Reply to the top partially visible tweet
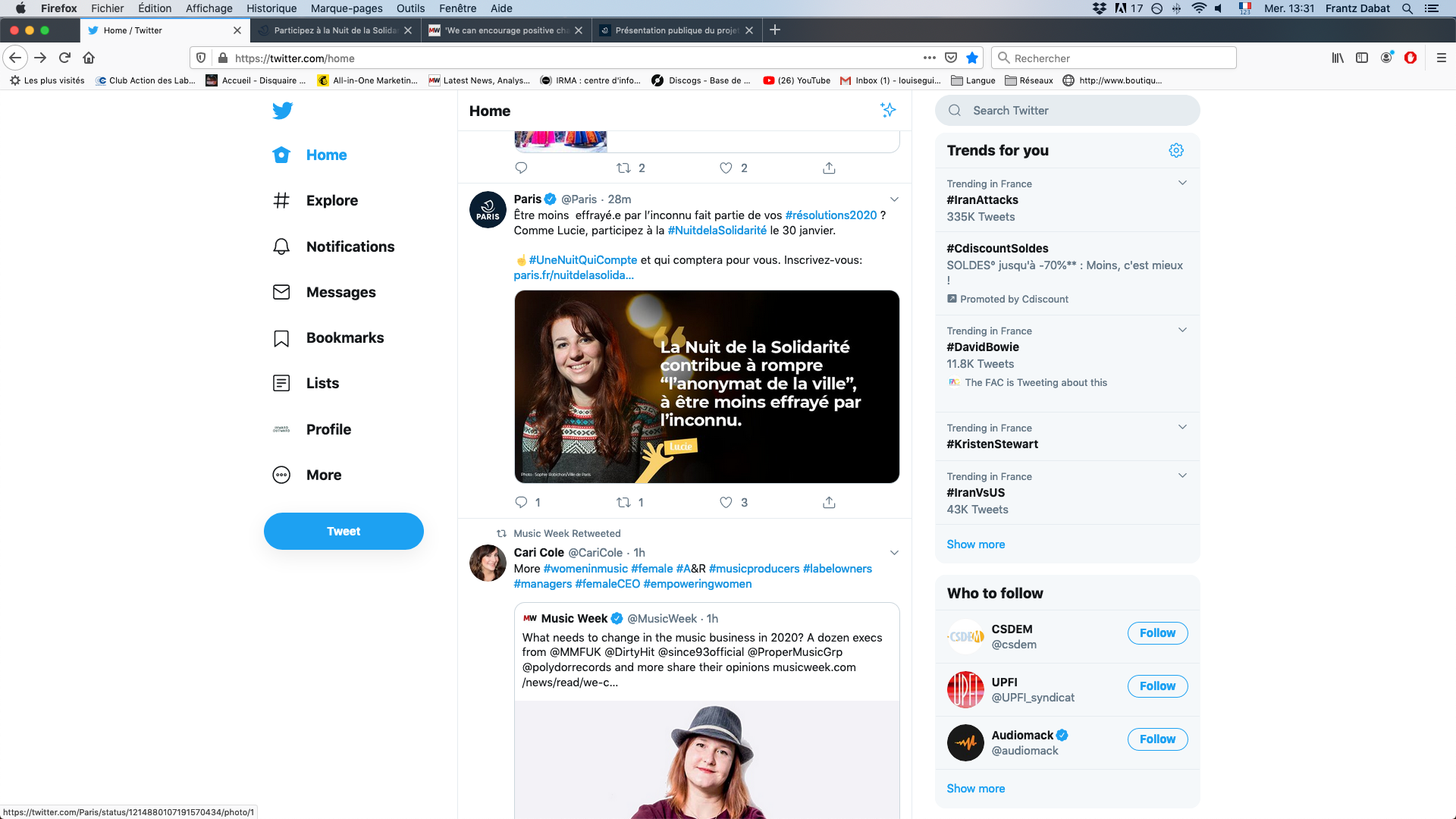 point(521,168)
